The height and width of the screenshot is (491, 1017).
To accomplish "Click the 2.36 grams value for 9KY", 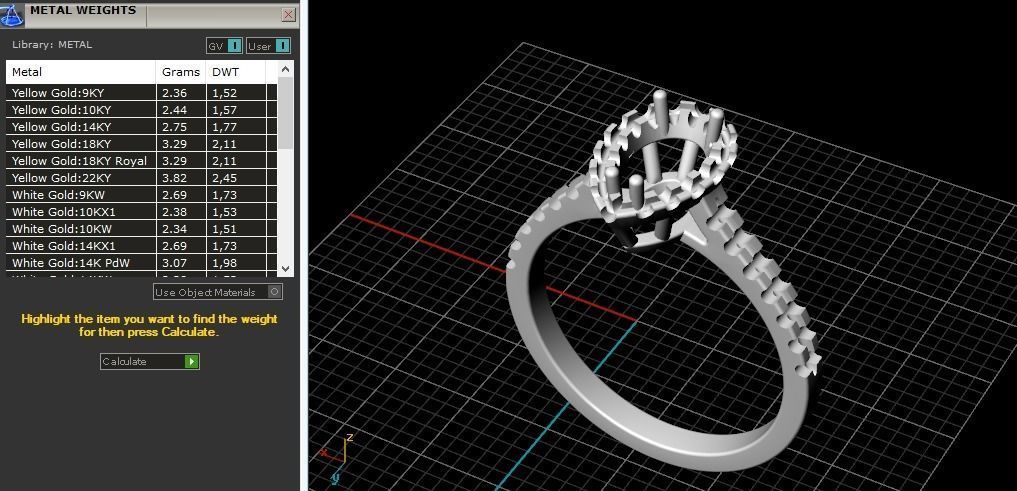I will [174, 93].
